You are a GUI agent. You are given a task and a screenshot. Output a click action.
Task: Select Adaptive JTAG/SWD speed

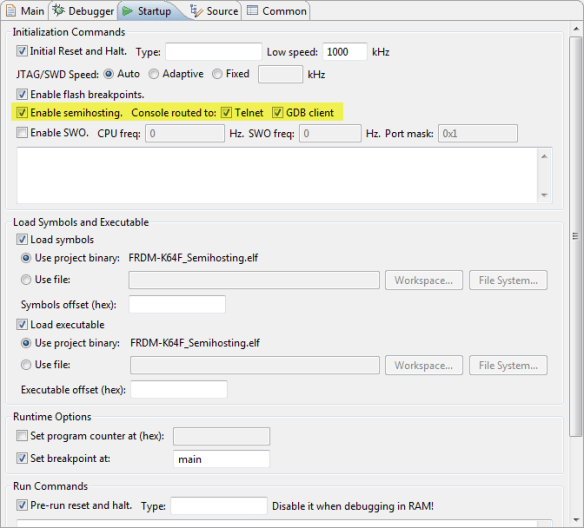153,74
